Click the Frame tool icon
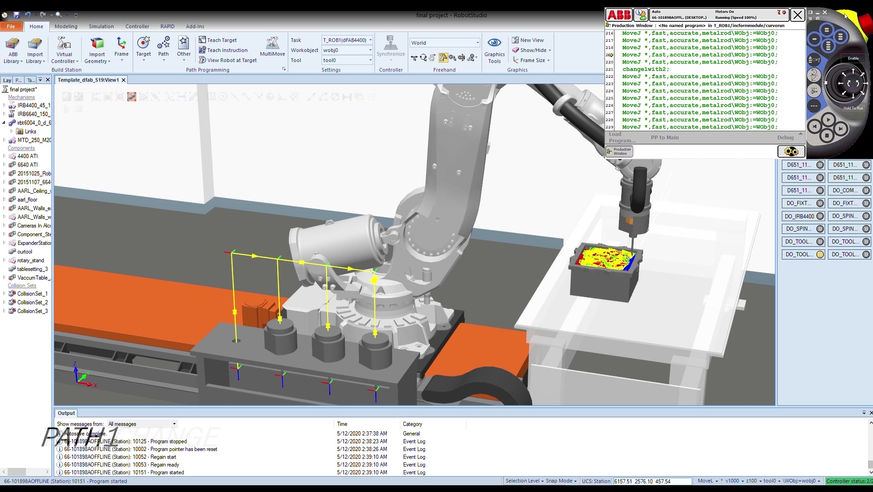The width and height of the screenshot is (873, 492). tap(121, 43)
